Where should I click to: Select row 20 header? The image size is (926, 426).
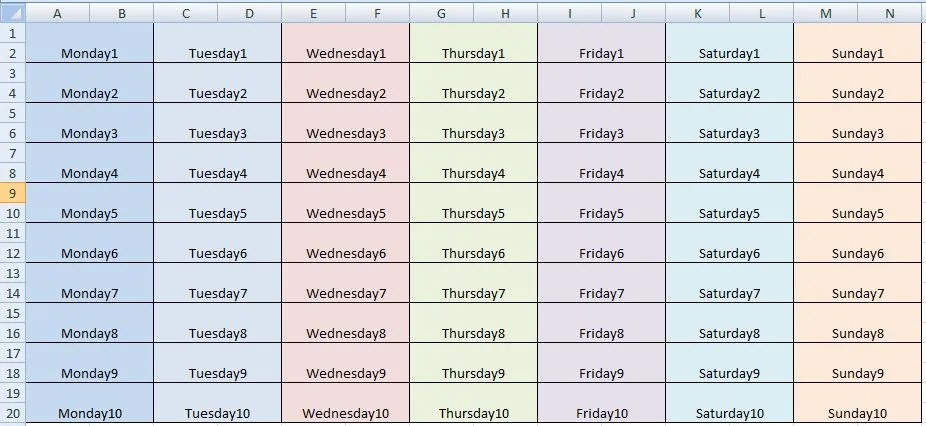click(x=13, y=413)
